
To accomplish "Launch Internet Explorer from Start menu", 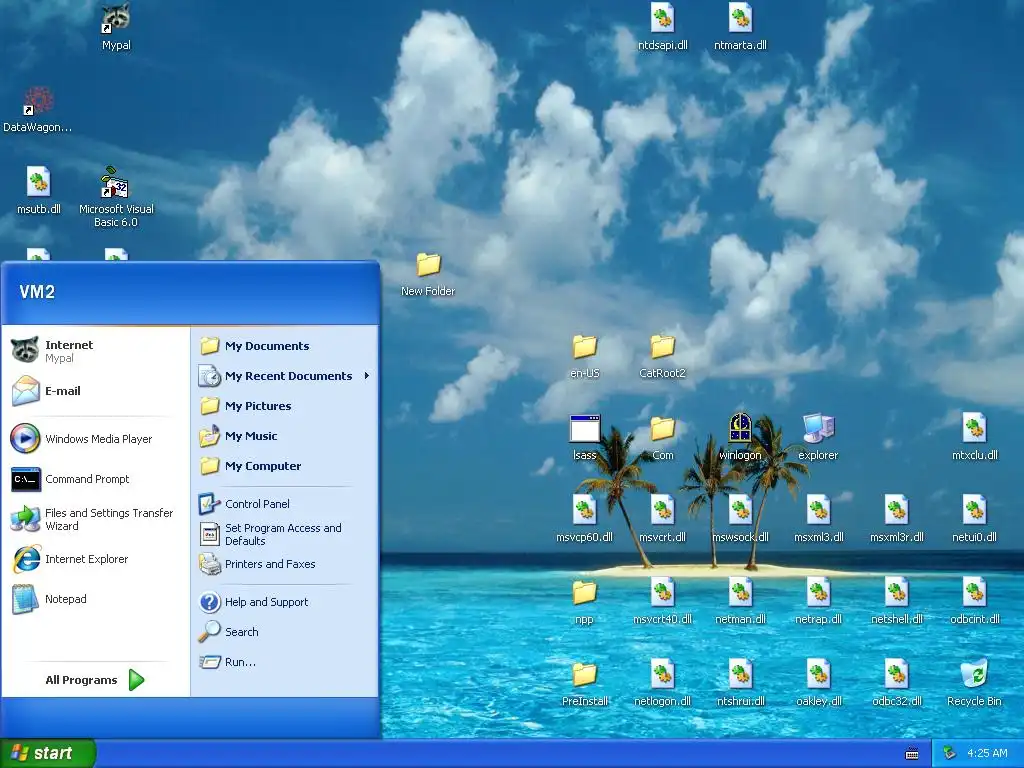I will [95, 559].
